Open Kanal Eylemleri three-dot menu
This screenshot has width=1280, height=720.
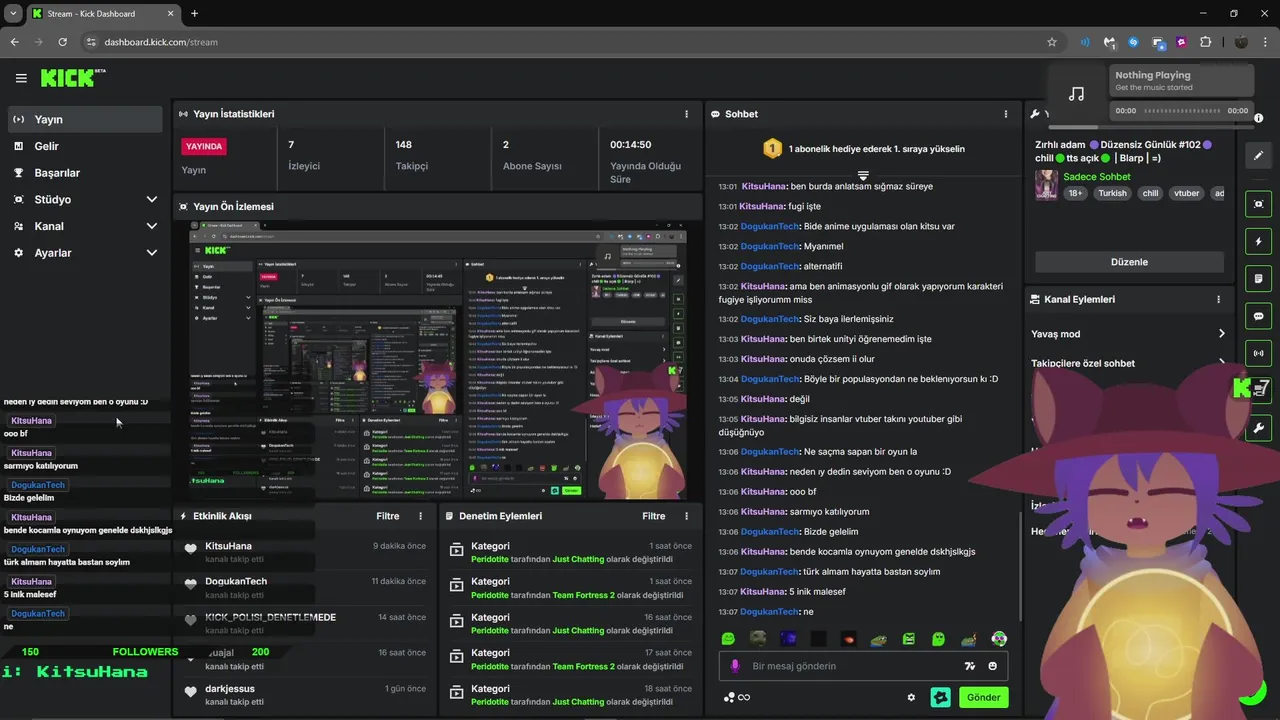point(1218,299)
